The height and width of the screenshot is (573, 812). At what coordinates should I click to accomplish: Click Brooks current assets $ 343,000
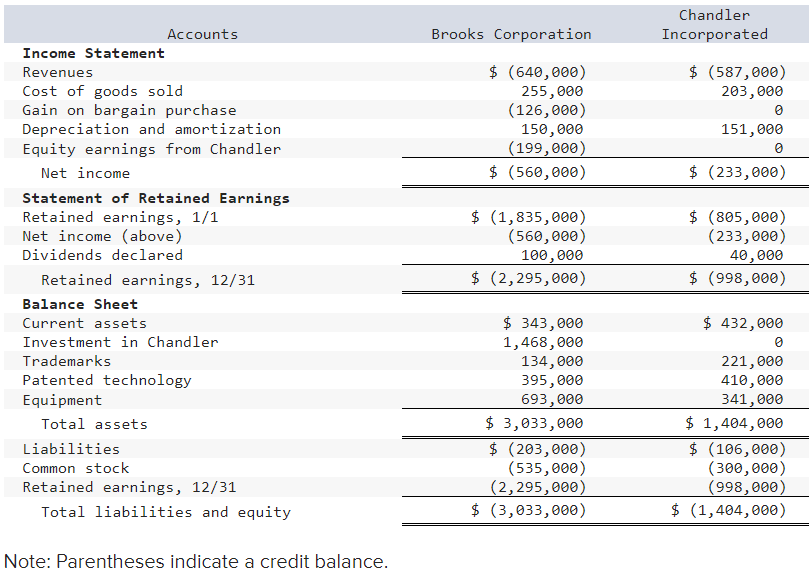[543, 323]
